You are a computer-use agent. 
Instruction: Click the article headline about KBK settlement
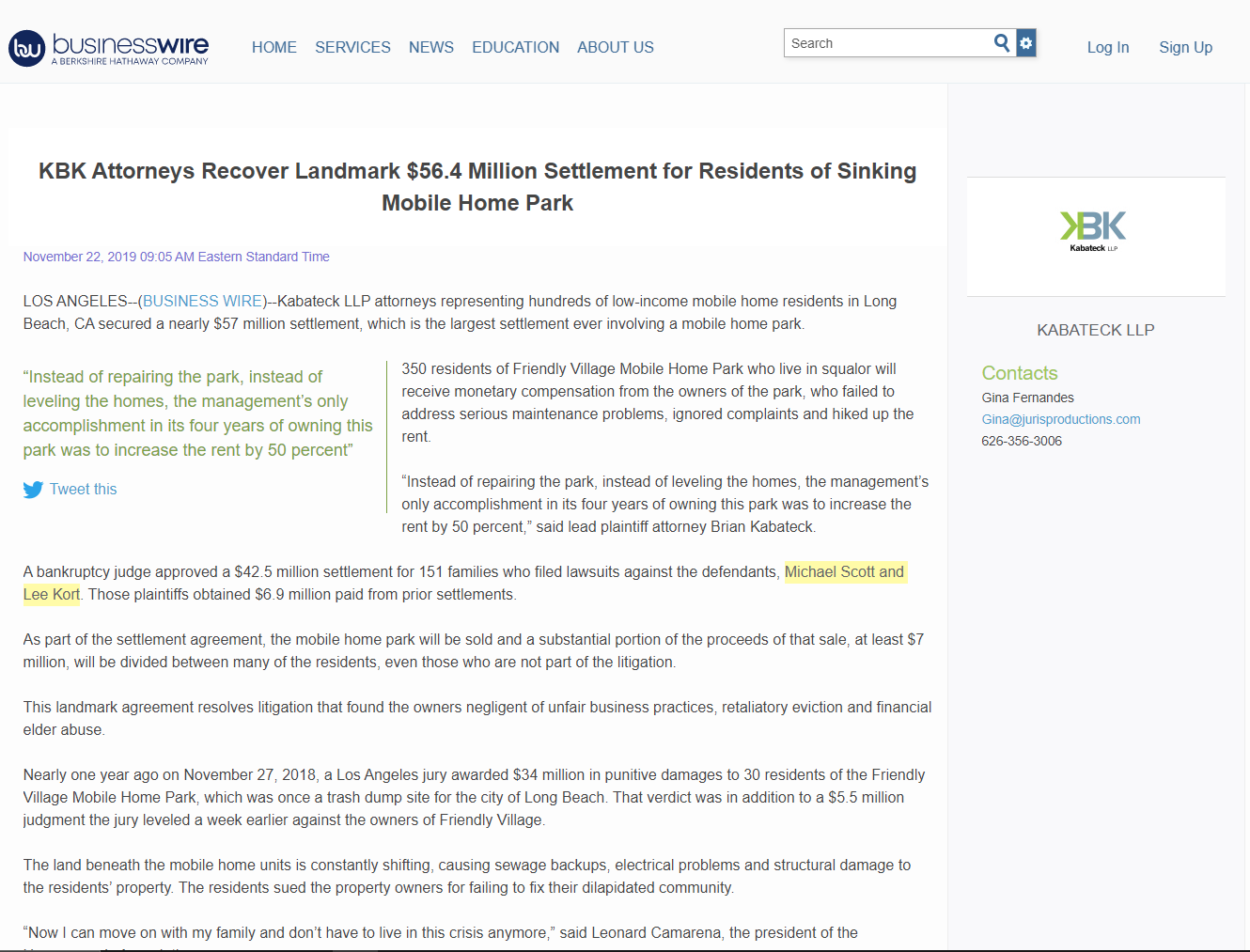(477, 186)
